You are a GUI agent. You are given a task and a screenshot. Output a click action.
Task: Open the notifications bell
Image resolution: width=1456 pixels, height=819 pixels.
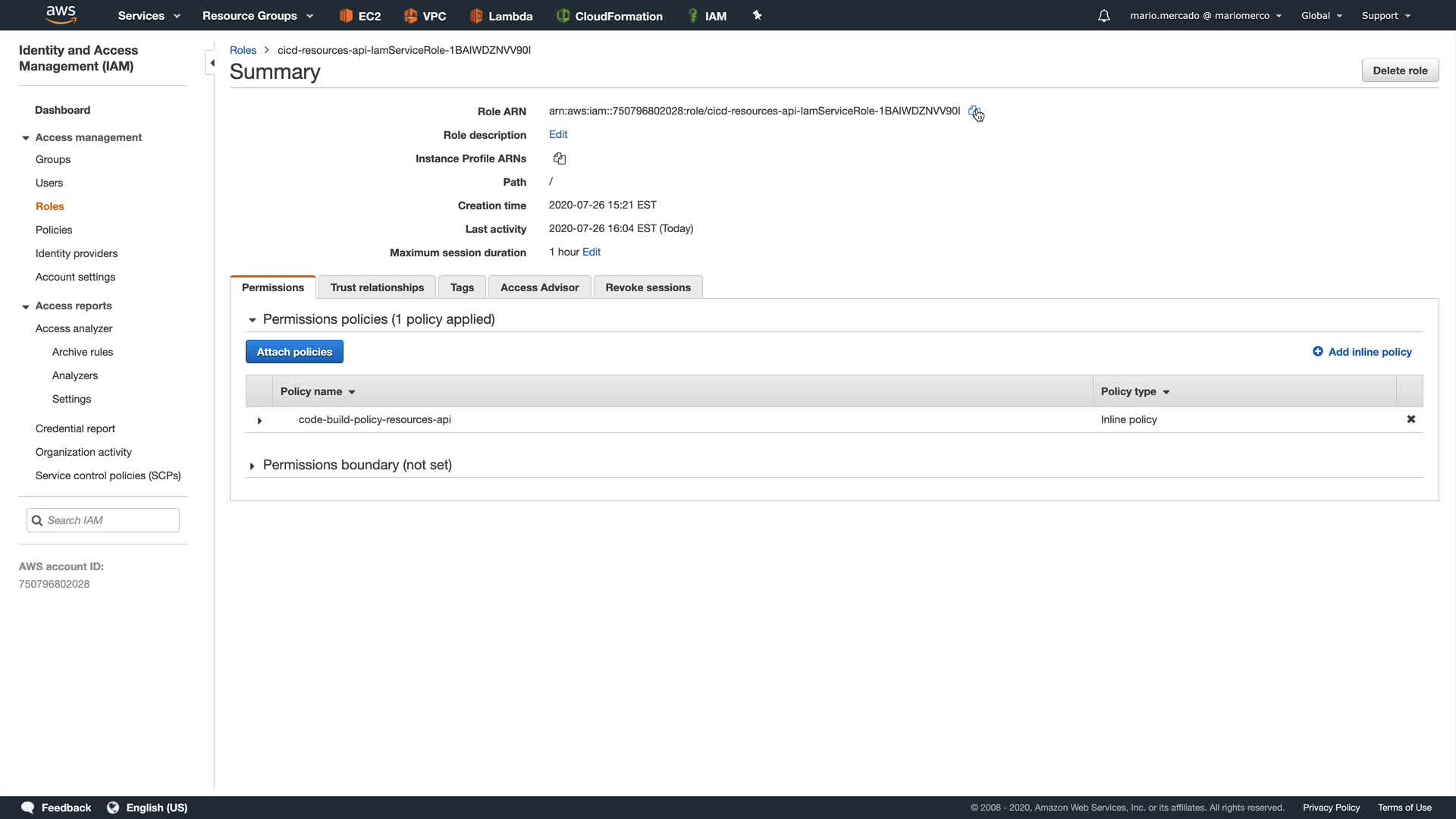pos(1104,16)
